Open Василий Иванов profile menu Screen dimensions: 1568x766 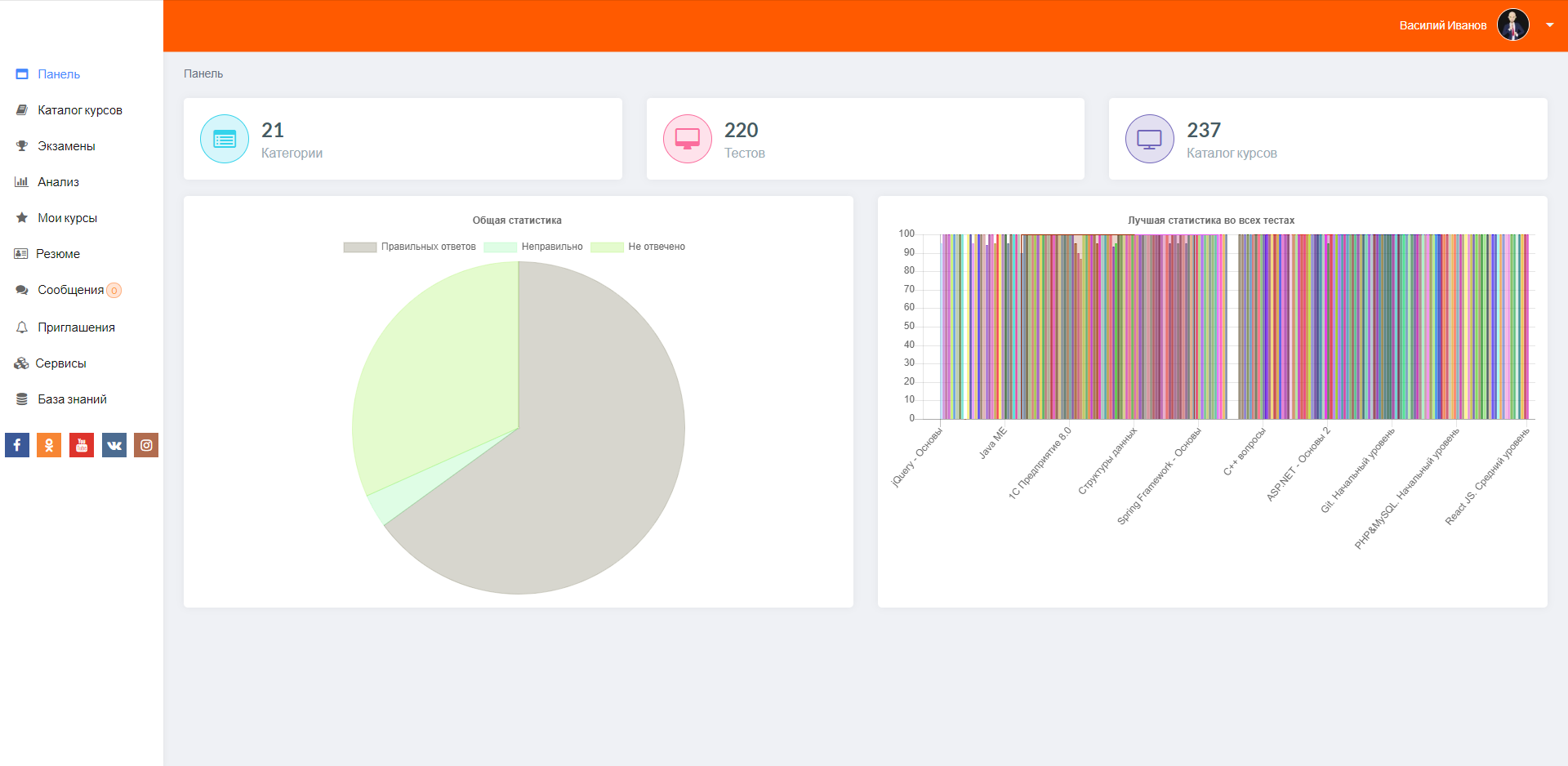pyautogui.click(x=1442, y=25)
